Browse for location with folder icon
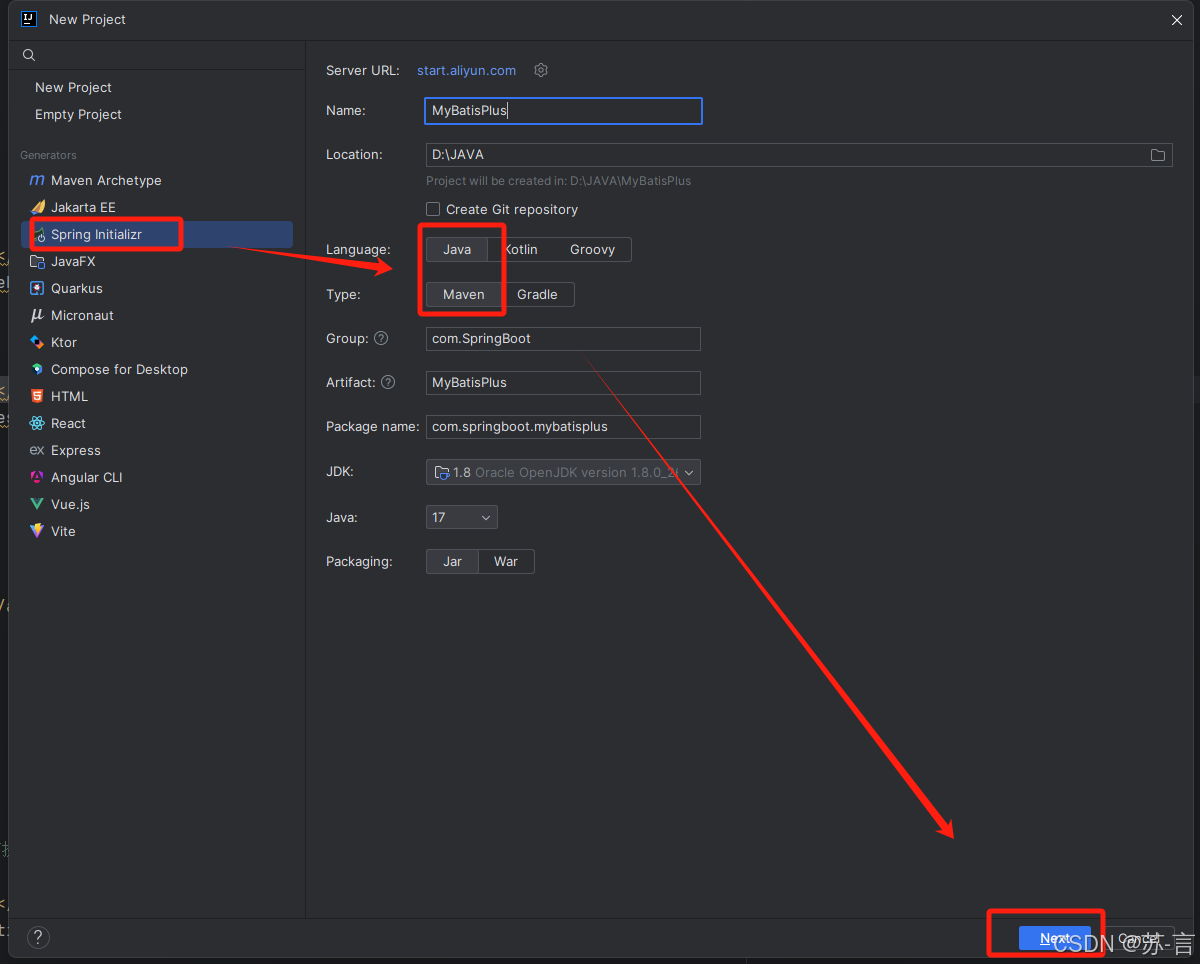The image size is (1200, 964). click(1158, 155)
